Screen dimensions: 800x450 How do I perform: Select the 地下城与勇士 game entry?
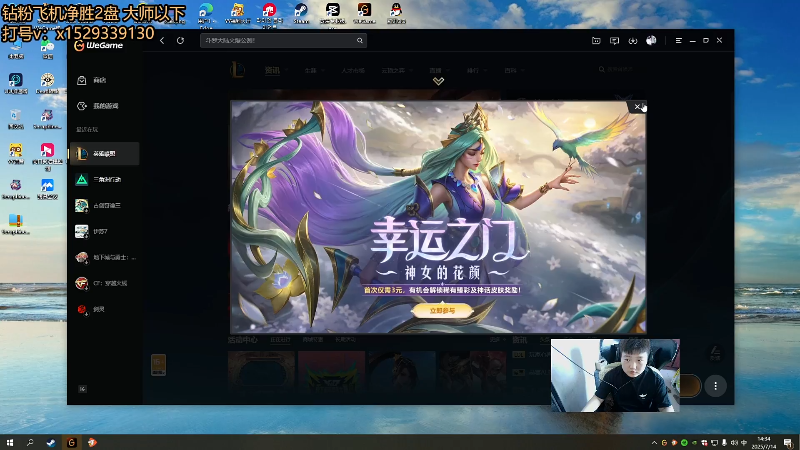(105, 257)
